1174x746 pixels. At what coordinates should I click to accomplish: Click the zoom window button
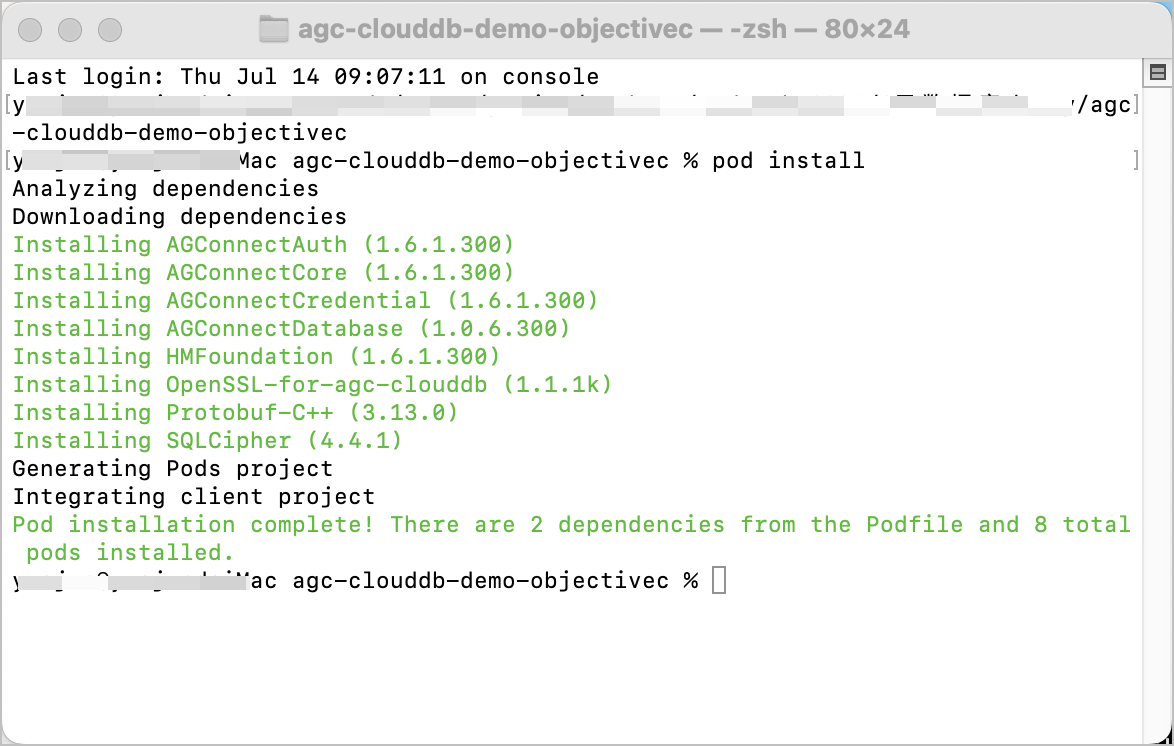pyautogui.click(x=110, y=29)
